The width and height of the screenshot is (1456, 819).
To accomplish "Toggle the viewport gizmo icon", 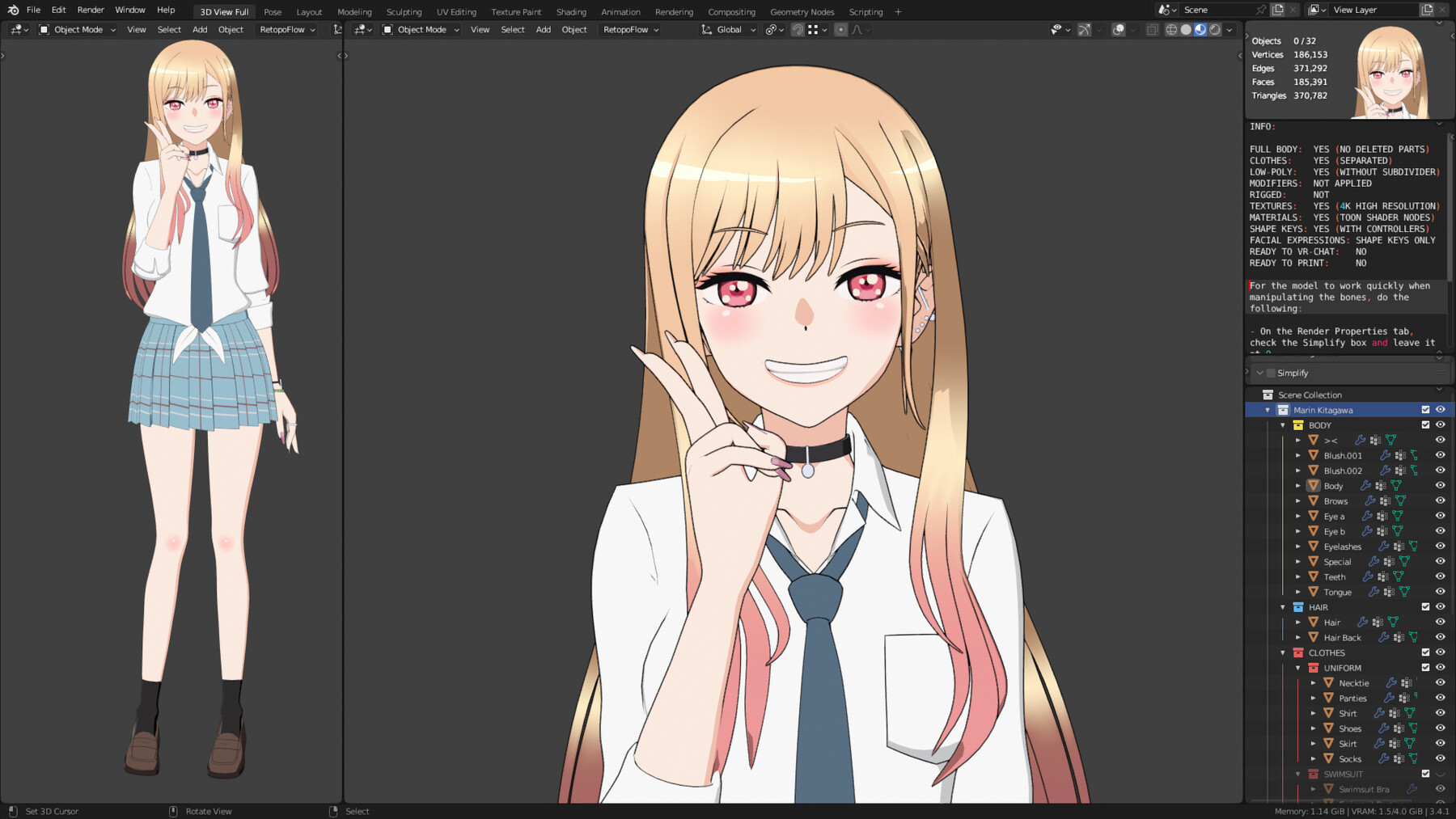I will pos(1084,30).
